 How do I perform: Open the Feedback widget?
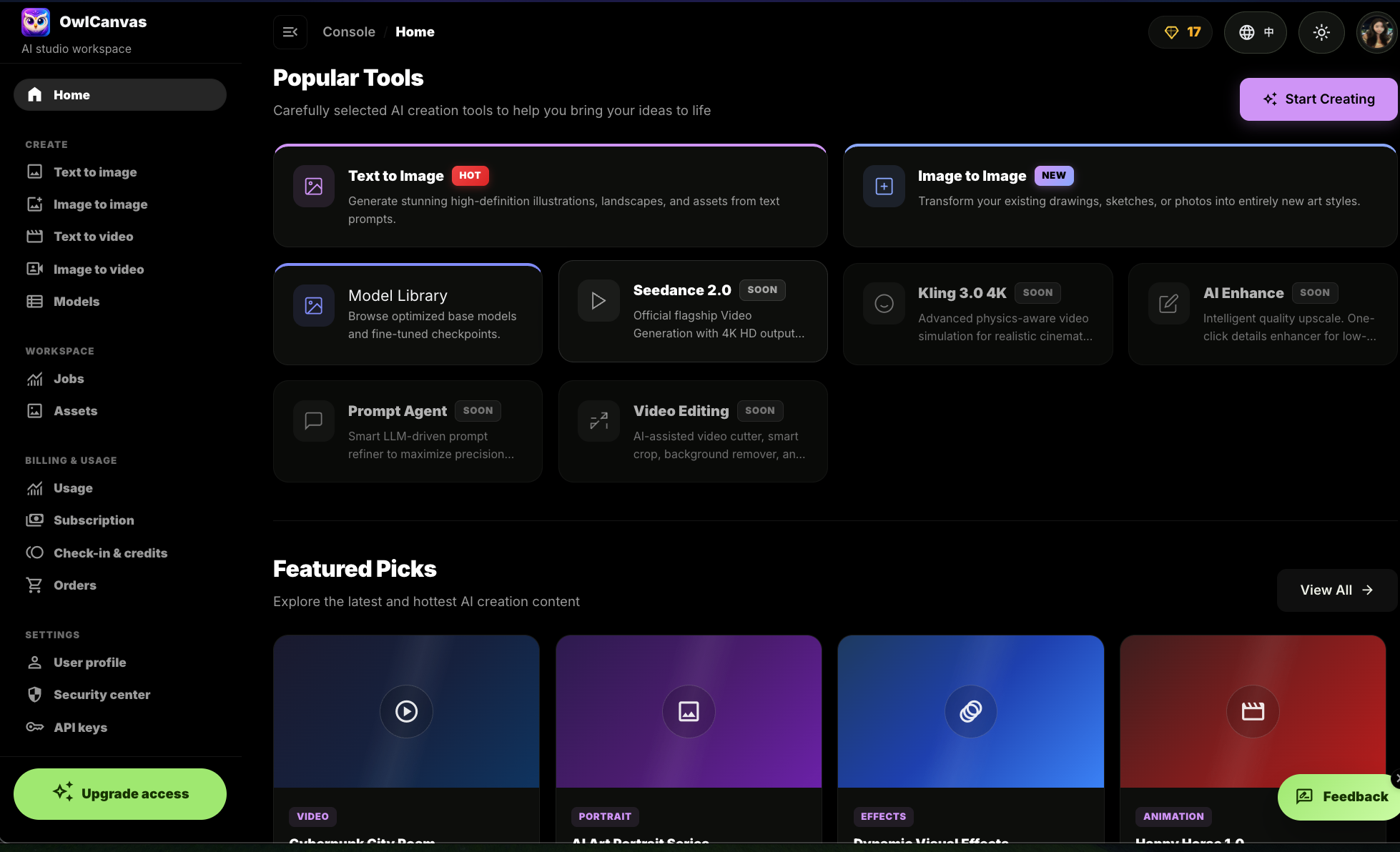point(1341,797)
